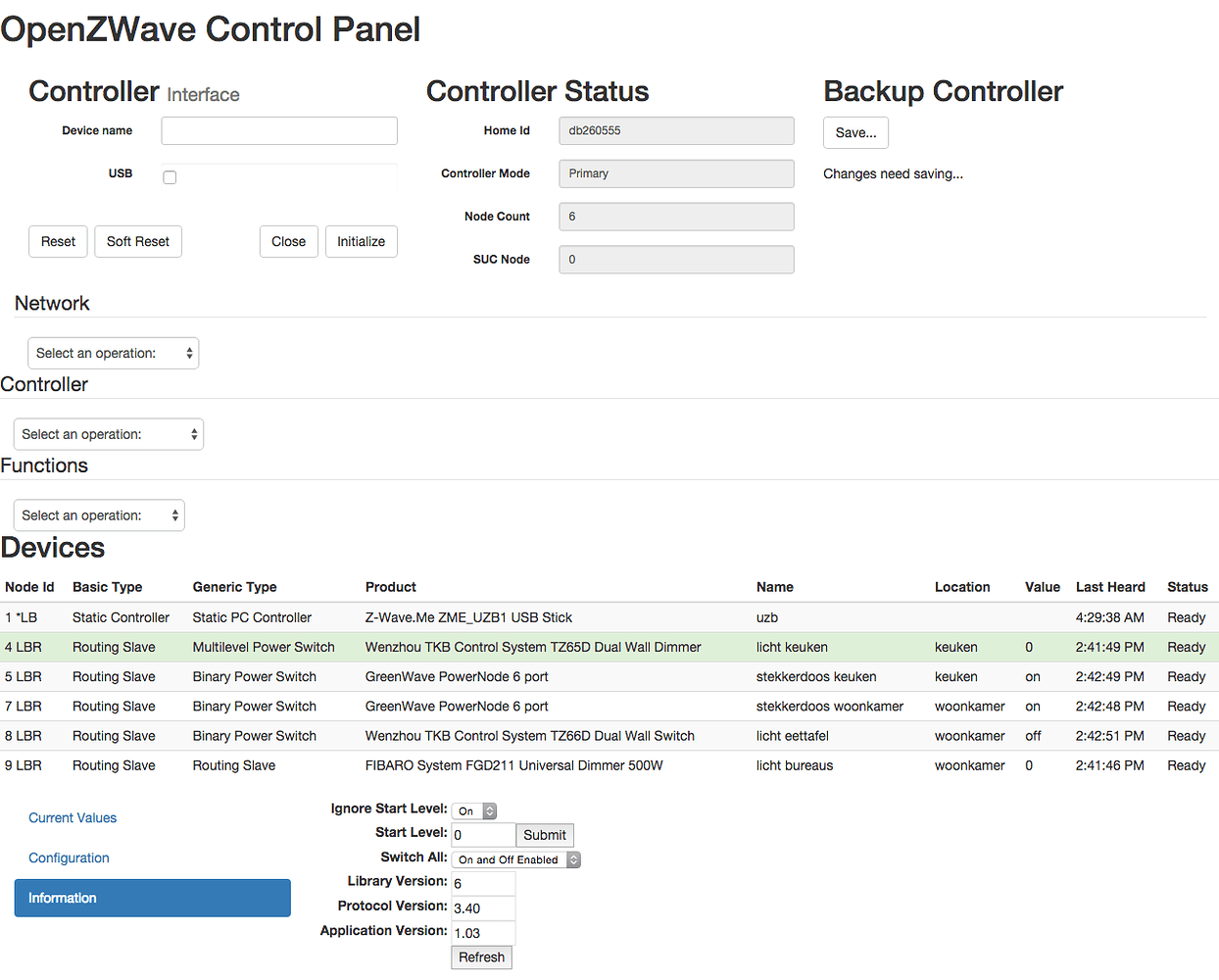The height and width of the screenshot is (980, 1219).
Task: Submit the Start Level value
Action: point(544,835)
